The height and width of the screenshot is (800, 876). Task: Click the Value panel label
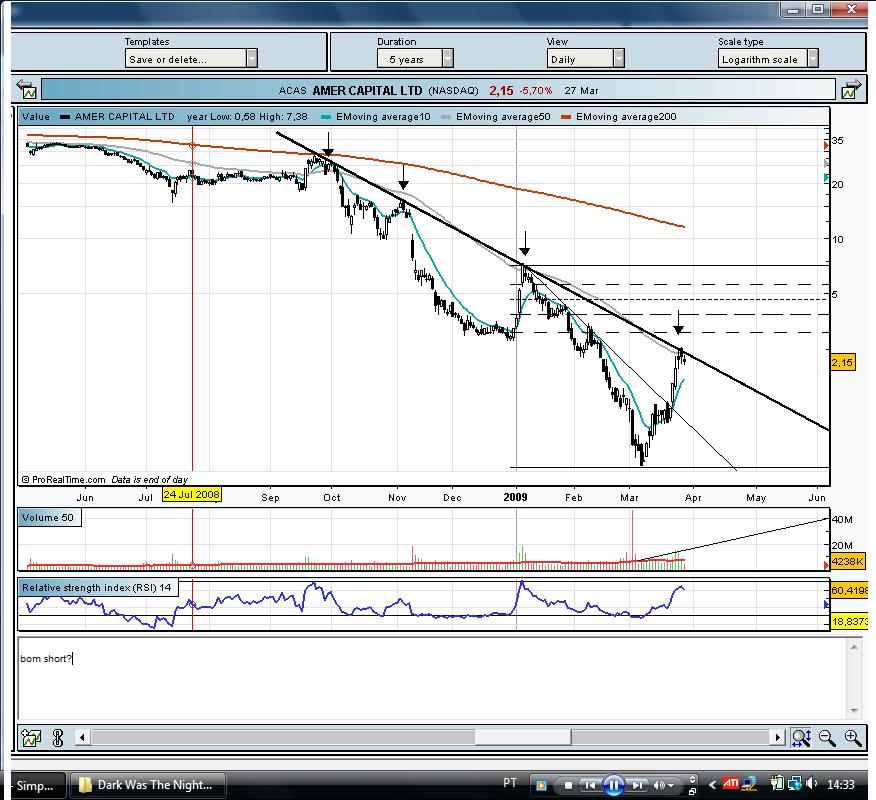pos(36,116)
